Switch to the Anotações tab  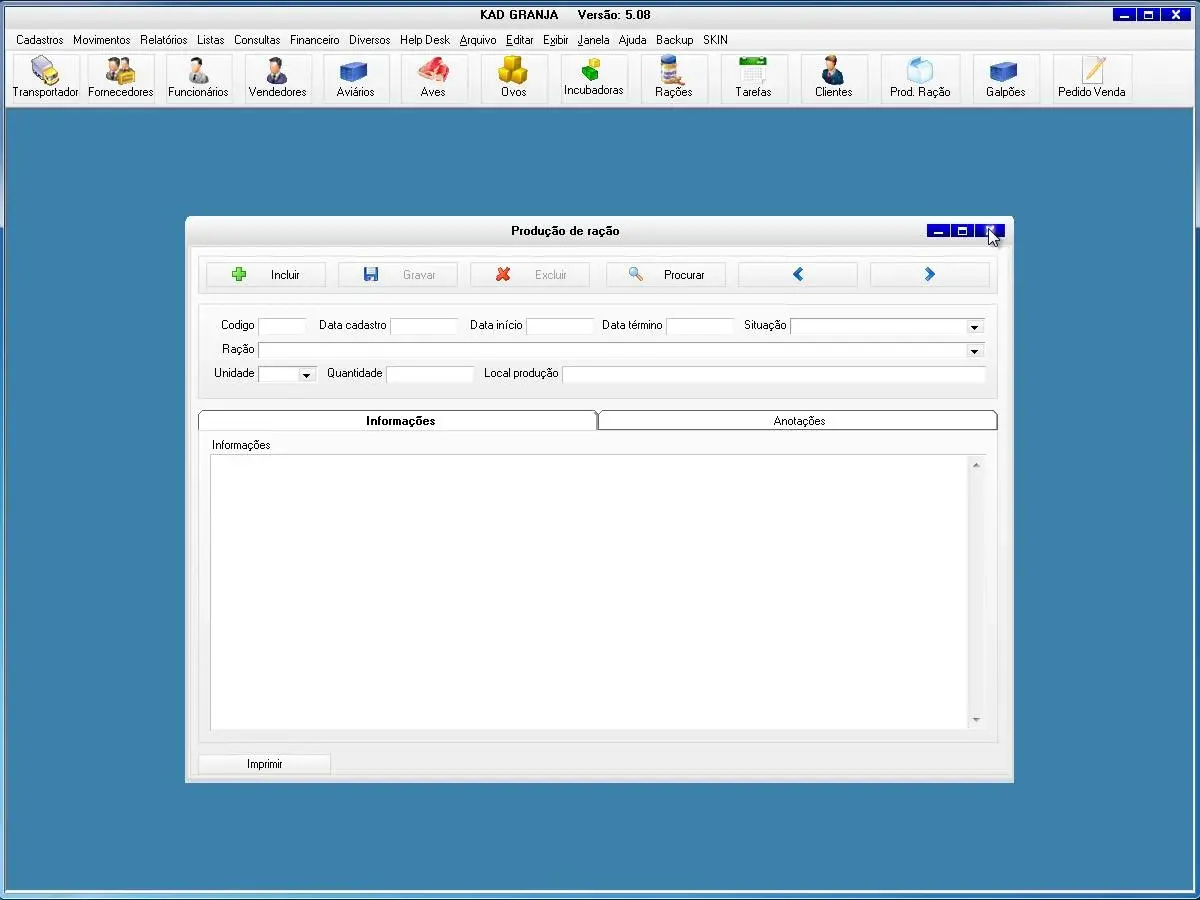[x=799, y=421]
